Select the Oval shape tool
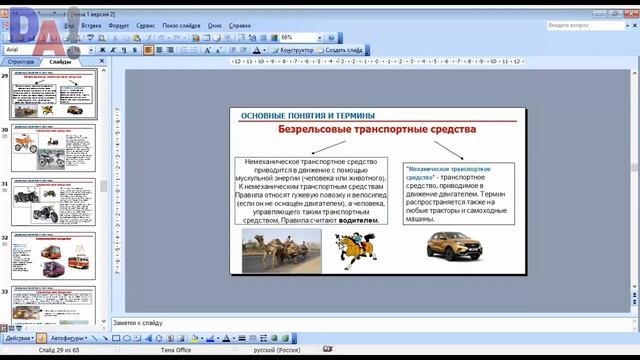This screenshot has height=360, width=640. (127, 338)
